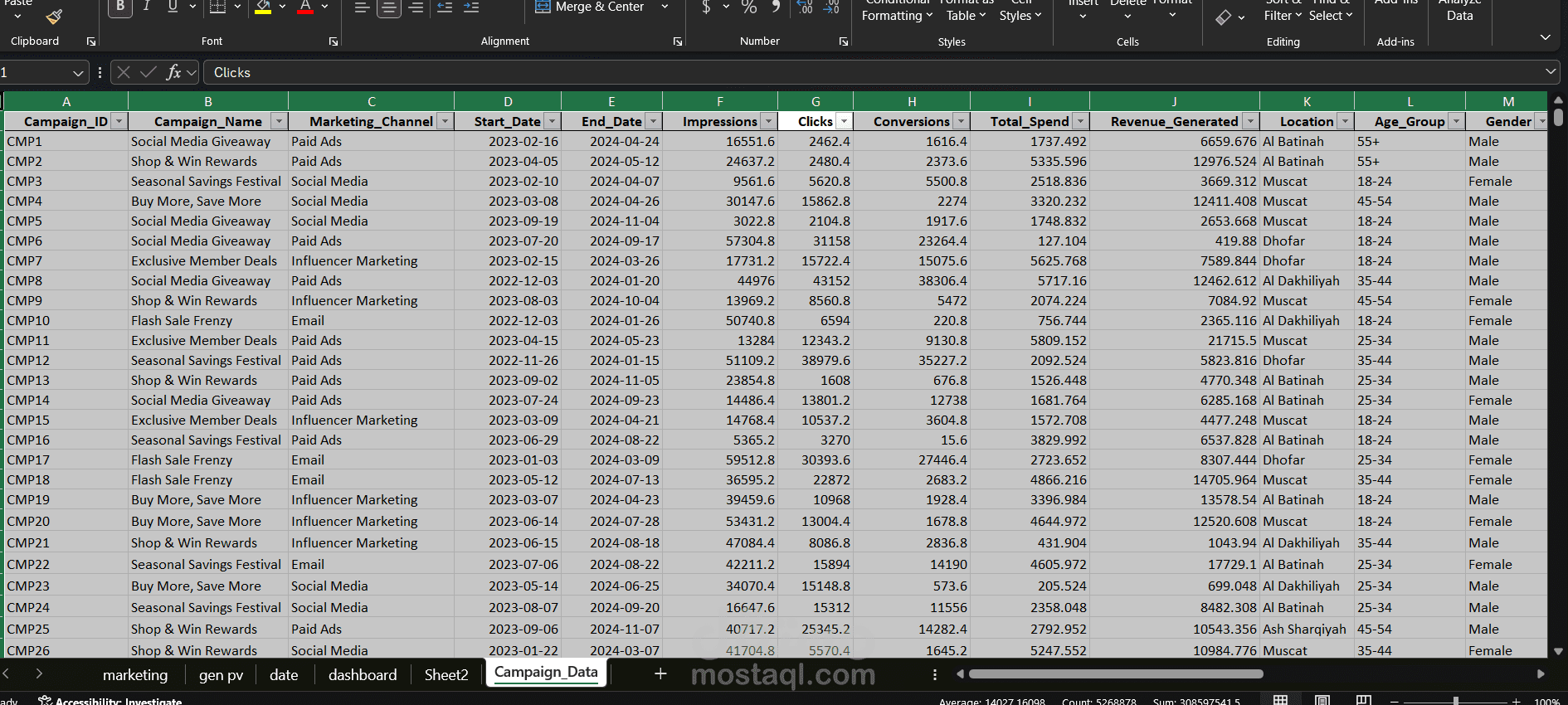1568x705 pixels.
Task: Click zoom out minus button
Action: (1395, 701)
